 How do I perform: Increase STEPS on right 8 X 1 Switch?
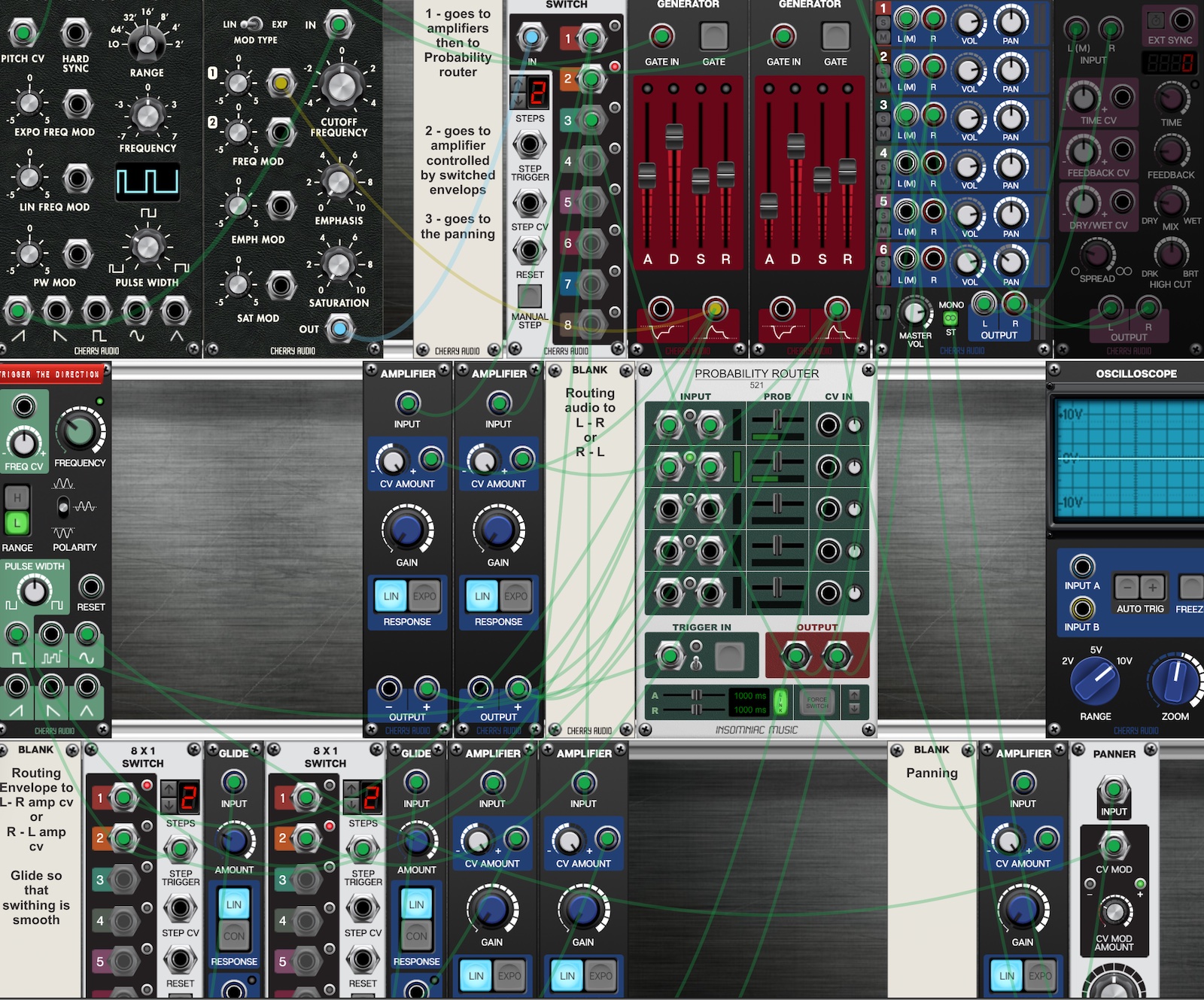[351, 789]
